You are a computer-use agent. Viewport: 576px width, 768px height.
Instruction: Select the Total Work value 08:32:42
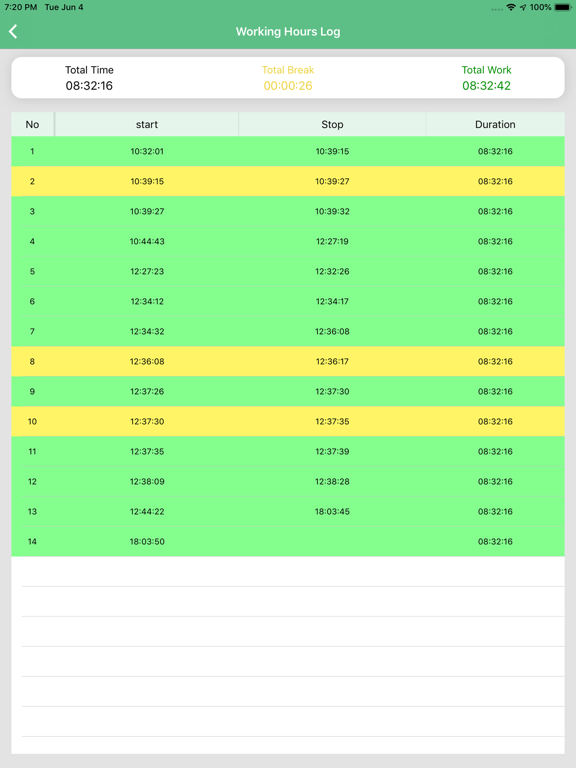(486, 86)
